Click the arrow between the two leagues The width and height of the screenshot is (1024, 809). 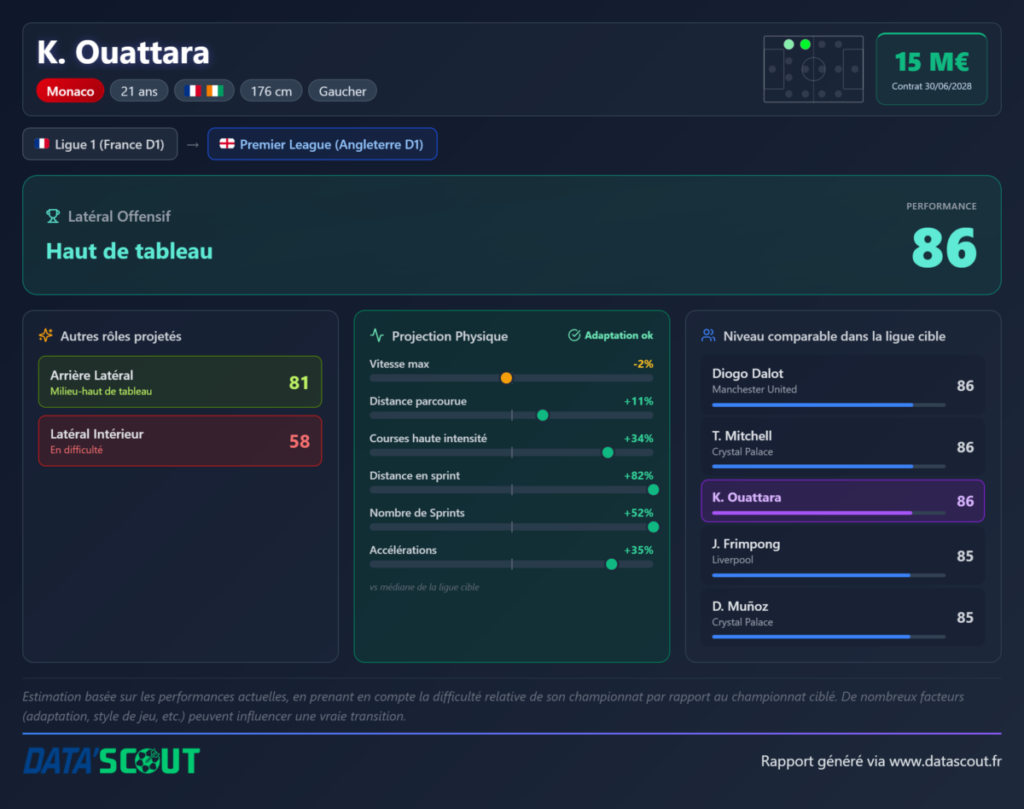pos(193,144)
